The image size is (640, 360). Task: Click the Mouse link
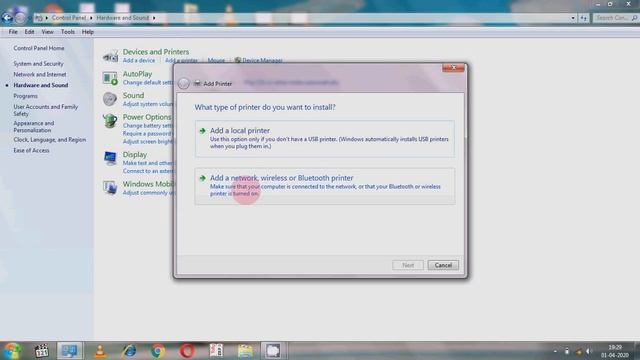(x=216, y=60)
